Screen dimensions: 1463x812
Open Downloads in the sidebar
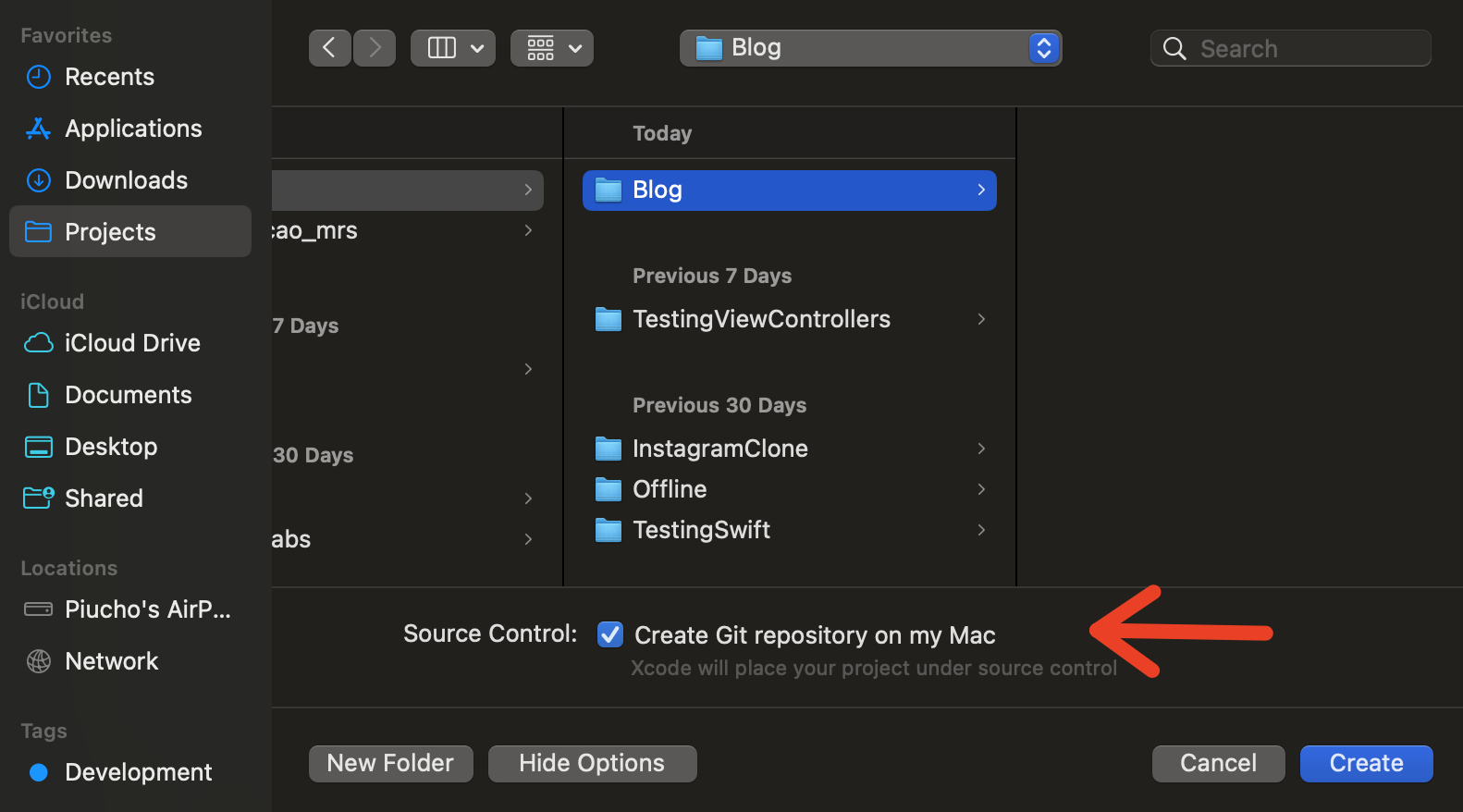pyautogui.click(x=130, y=180)
